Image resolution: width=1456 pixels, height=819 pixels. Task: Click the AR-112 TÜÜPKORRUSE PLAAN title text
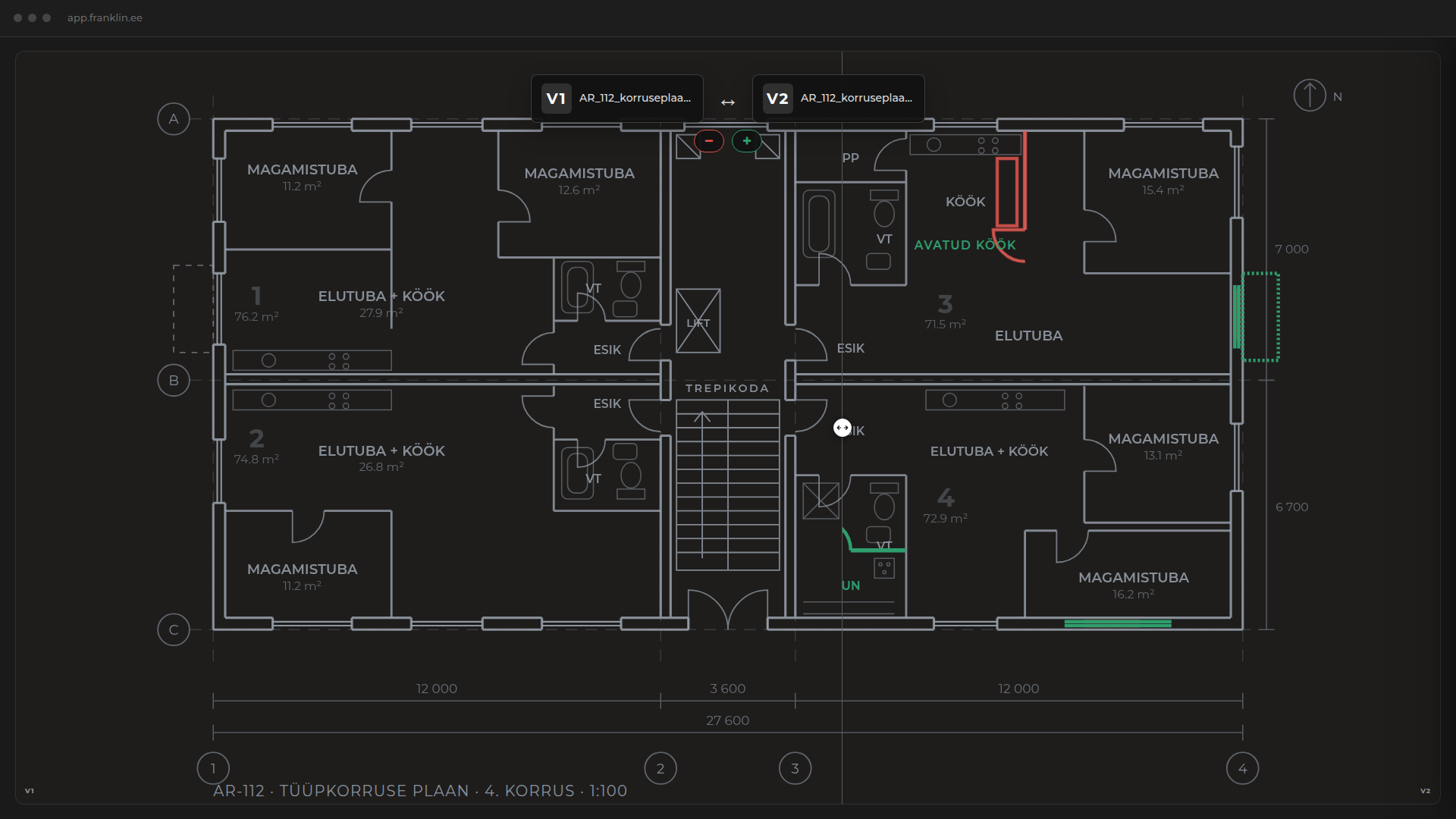420,791
